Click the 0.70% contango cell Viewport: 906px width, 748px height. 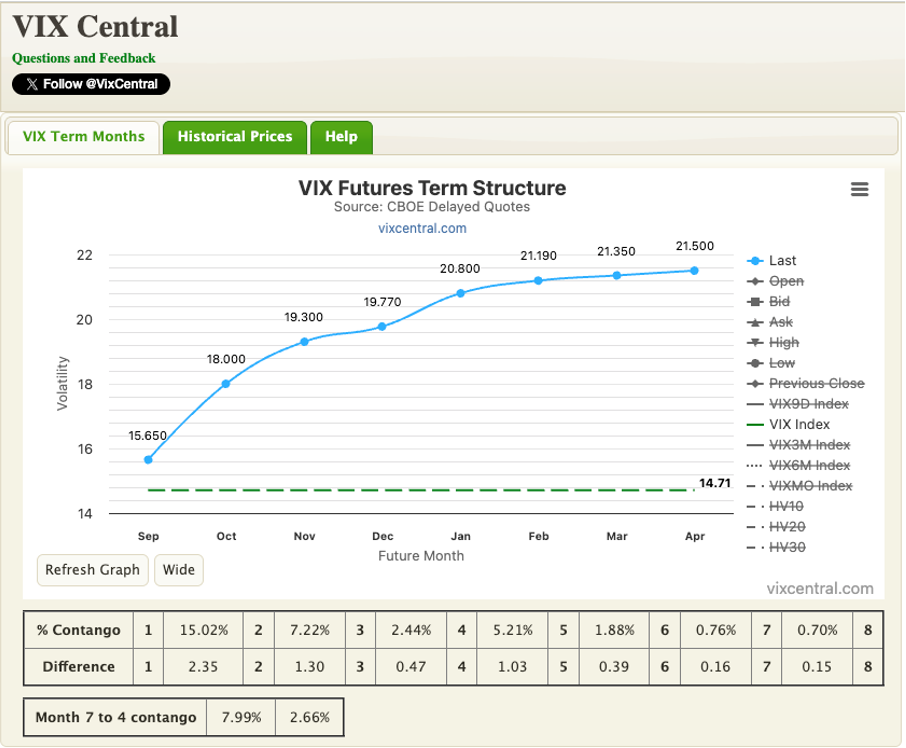(x=818, y=630)
